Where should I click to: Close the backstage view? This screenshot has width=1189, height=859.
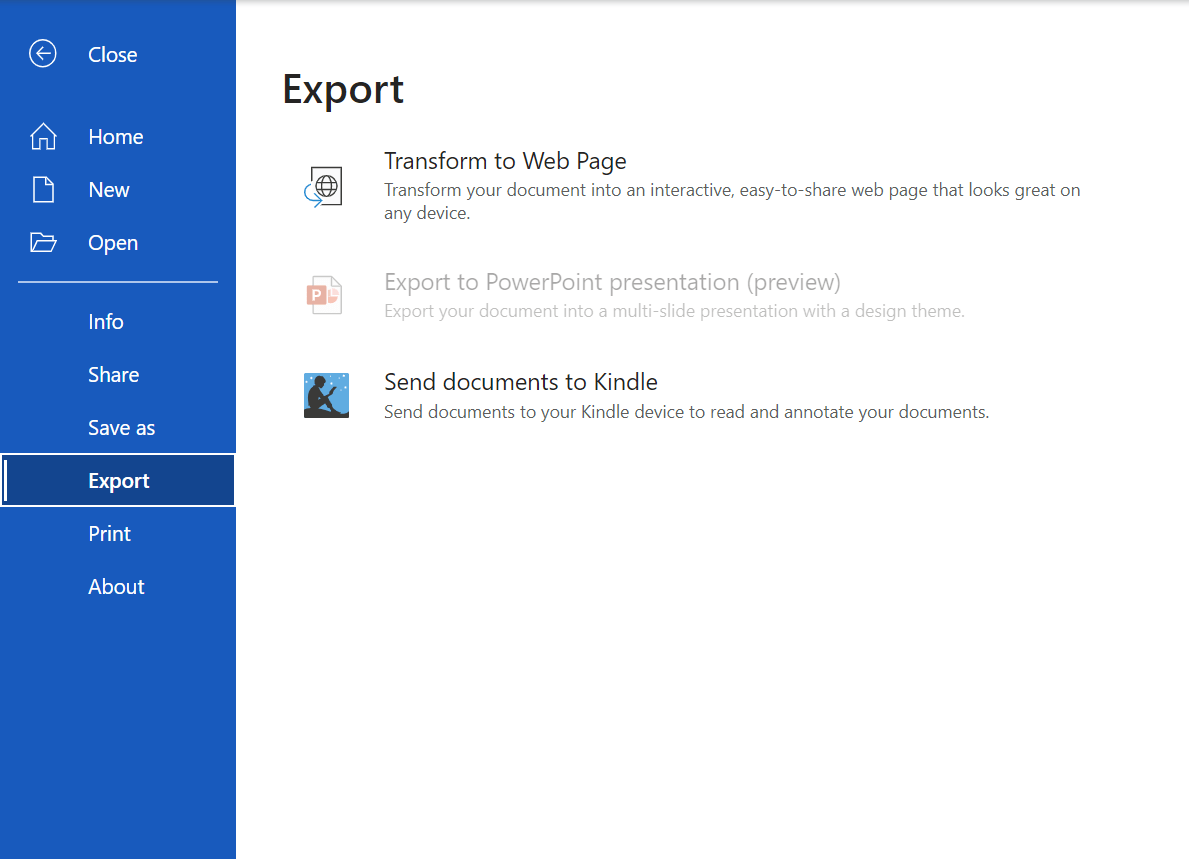(x=112, y=54)
